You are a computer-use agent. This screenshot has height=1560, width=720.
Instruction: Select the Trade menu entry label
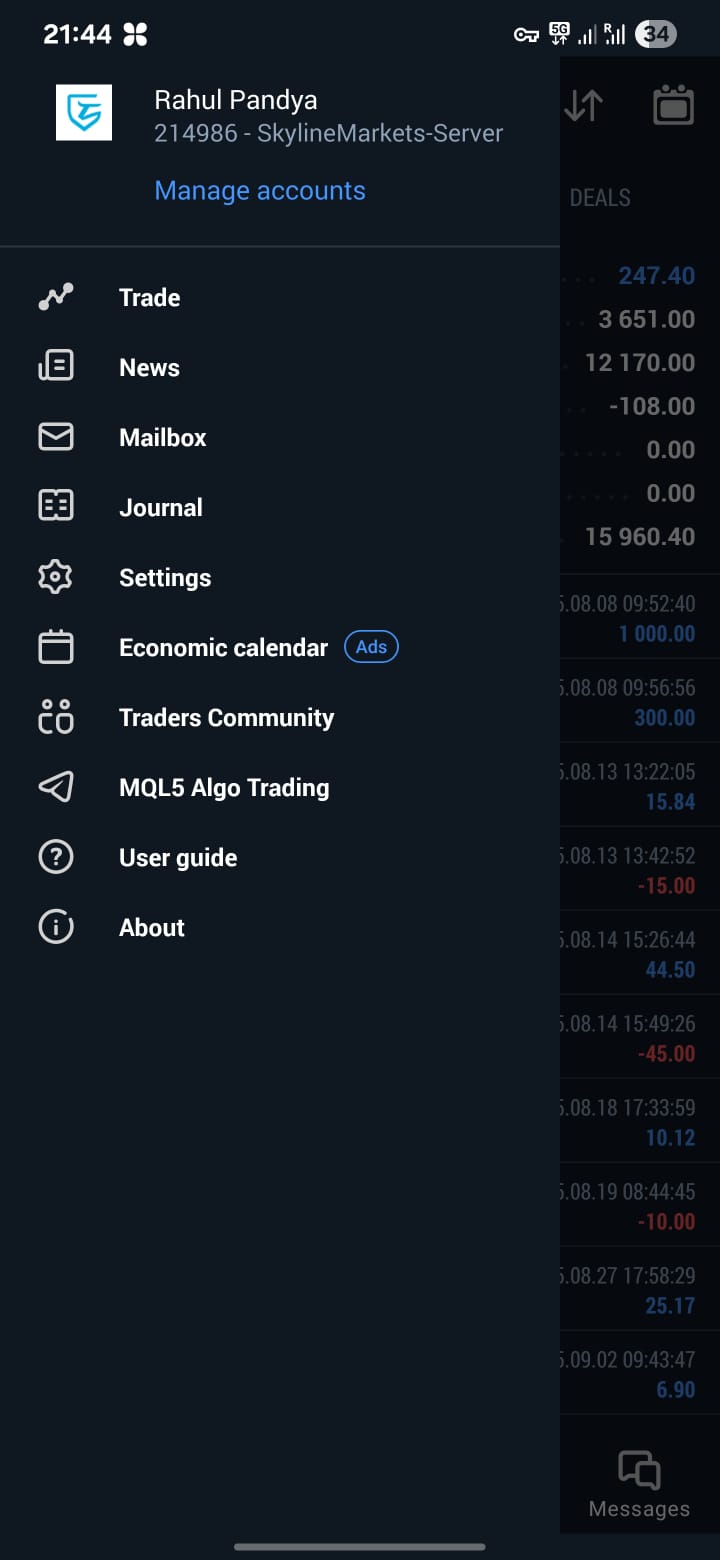(x=150, y=298)
